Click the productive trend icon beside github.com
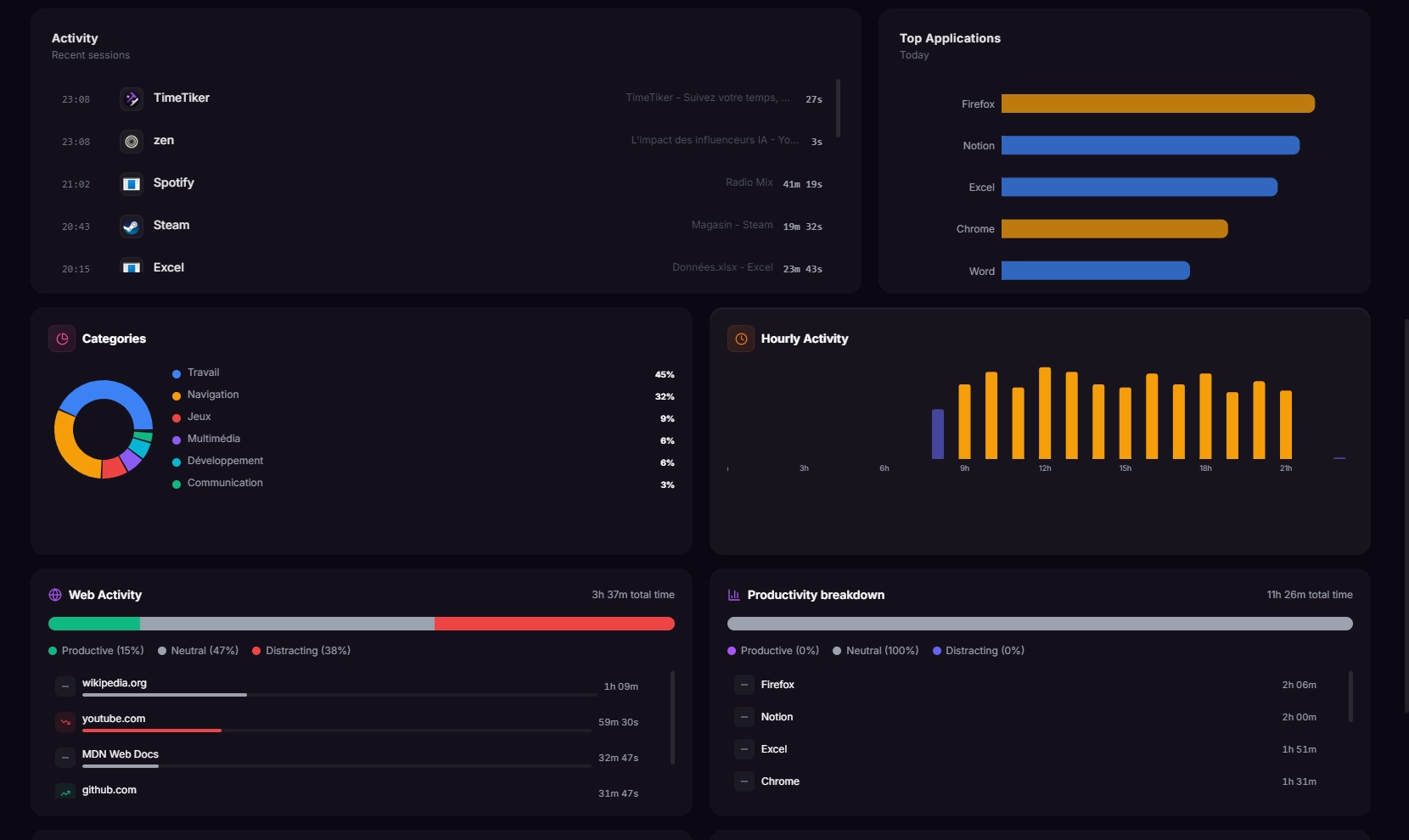The image size is (1409, 840). tap(65, 792)
